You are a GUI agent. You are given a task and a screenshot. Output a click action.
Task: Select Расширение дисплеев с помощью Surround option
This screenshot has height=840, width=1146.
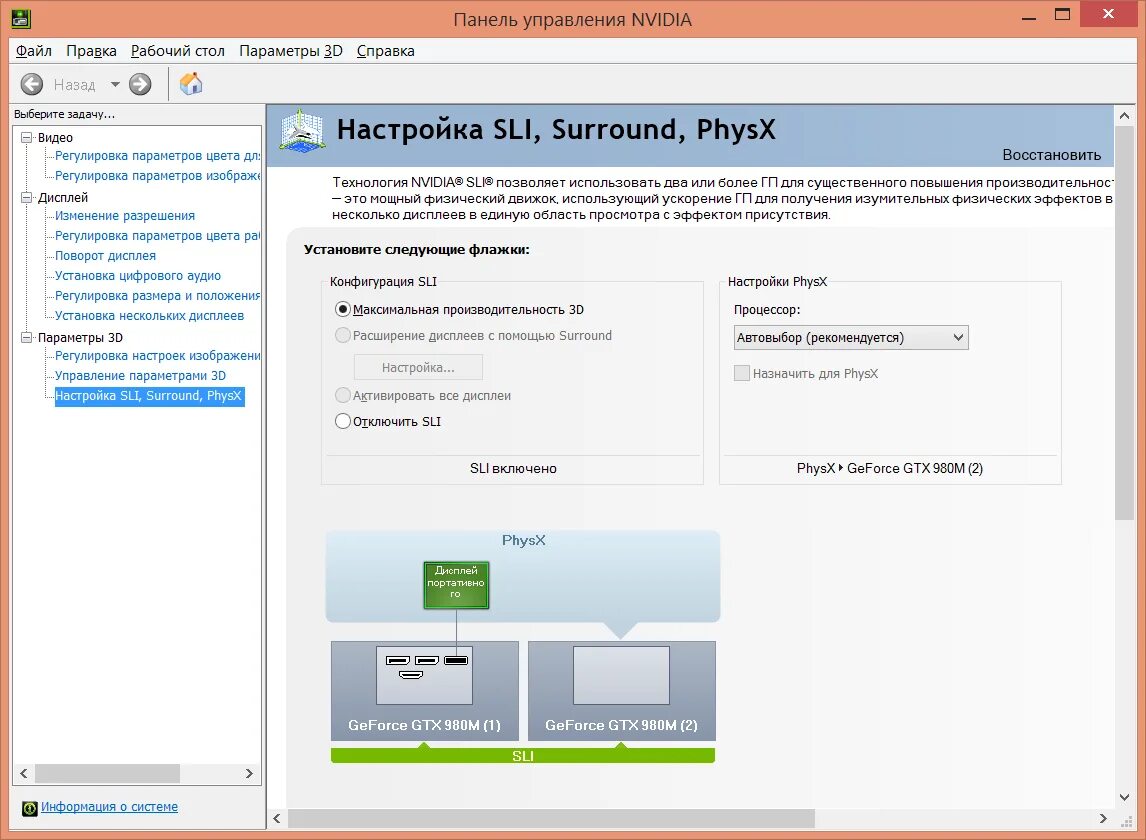(343, 336)
